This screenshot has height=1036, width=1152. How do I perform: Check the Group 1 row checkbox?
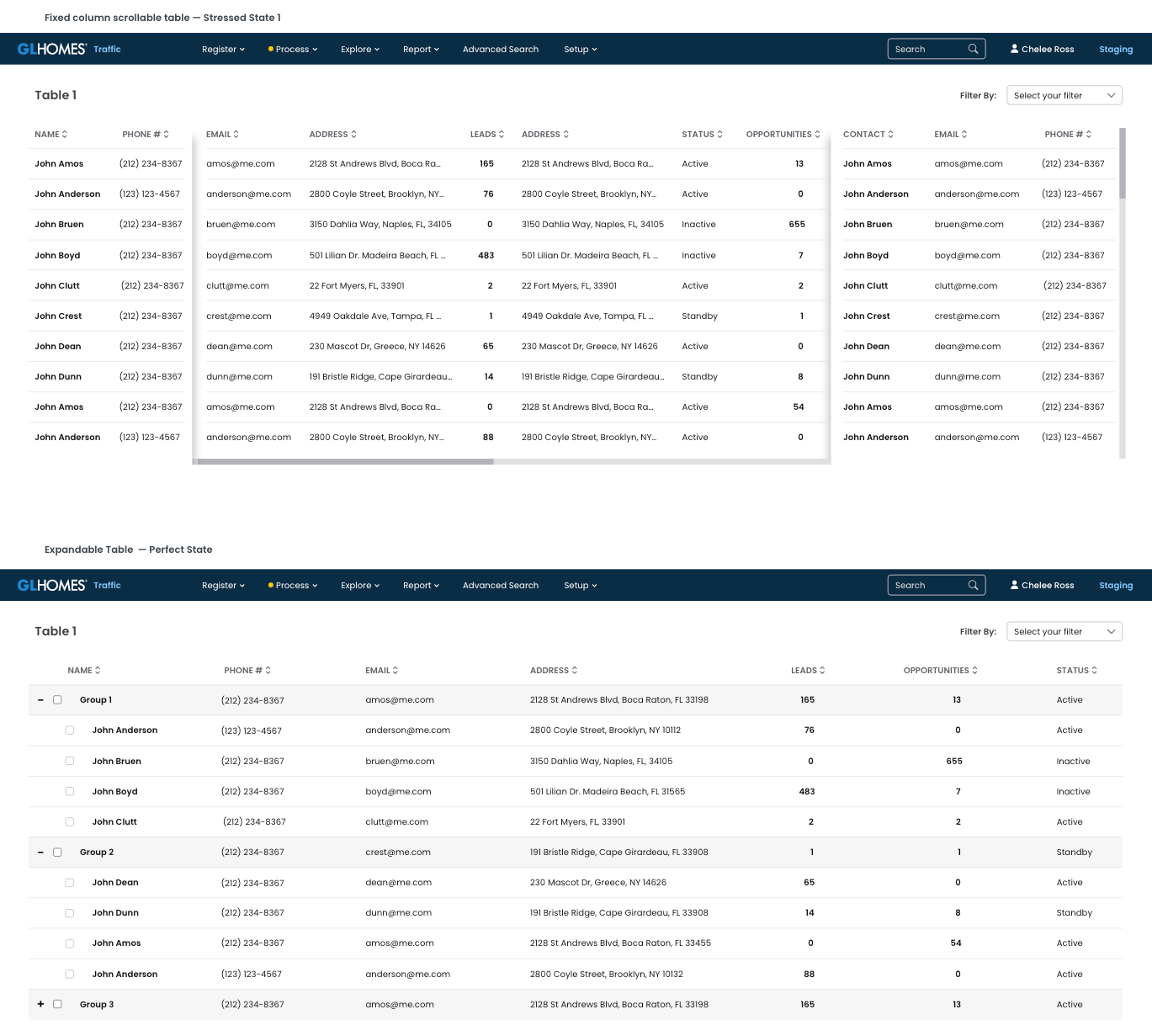[57, 699]
